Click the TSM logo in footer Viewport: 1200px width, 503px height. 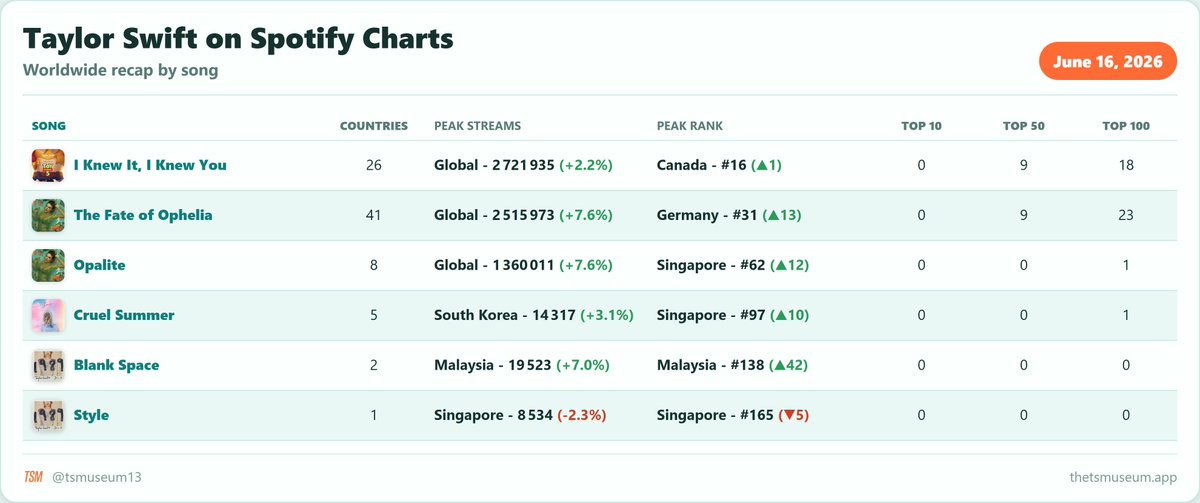[x=33, y=478]
